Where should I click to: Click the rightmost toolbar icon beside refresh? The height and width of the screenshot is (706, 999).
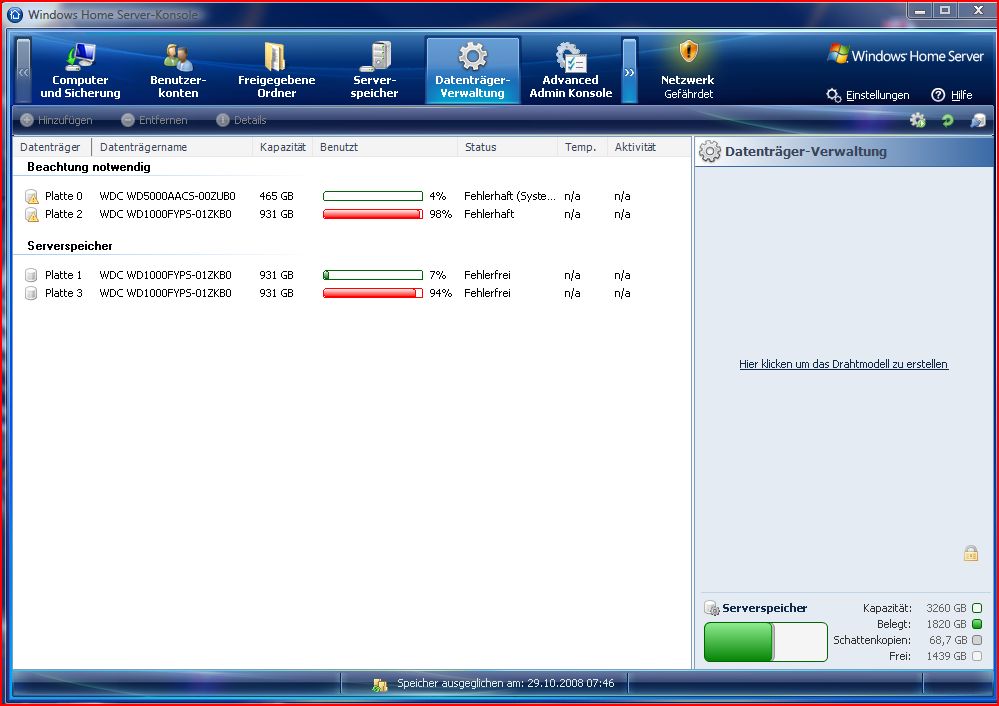pos(978,120)
